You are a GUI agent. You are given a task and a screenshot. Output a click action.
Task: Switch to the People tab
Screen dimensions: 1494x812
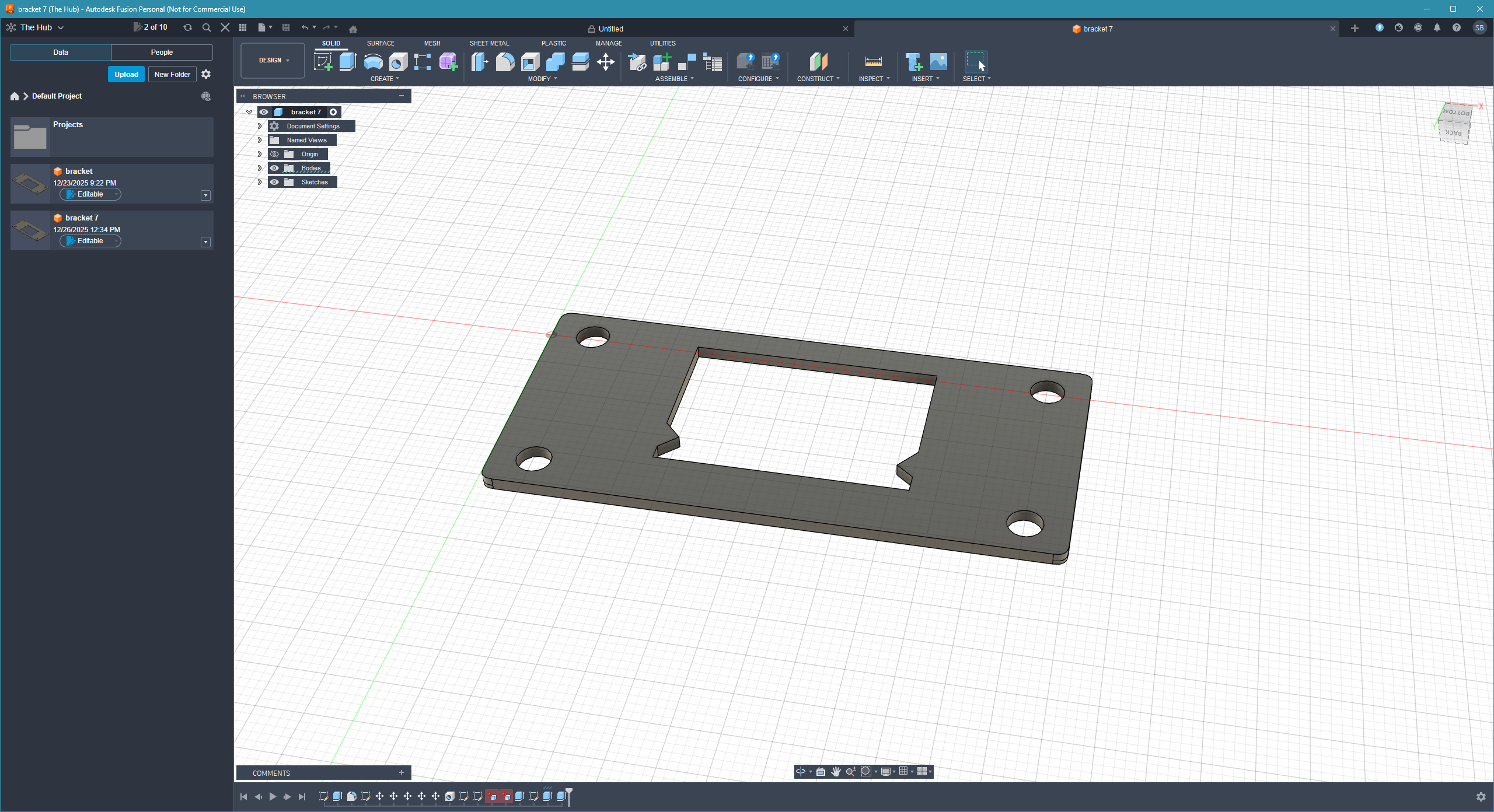[162, 52]
